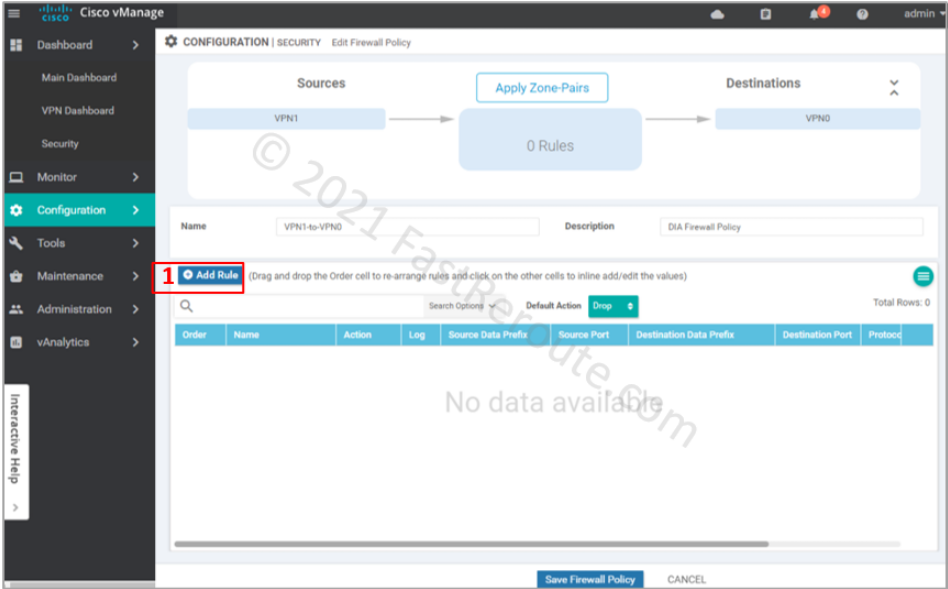Click the green column menu icon
The height and width of the screenshot is (589, 948).
(x=923, y=276)
